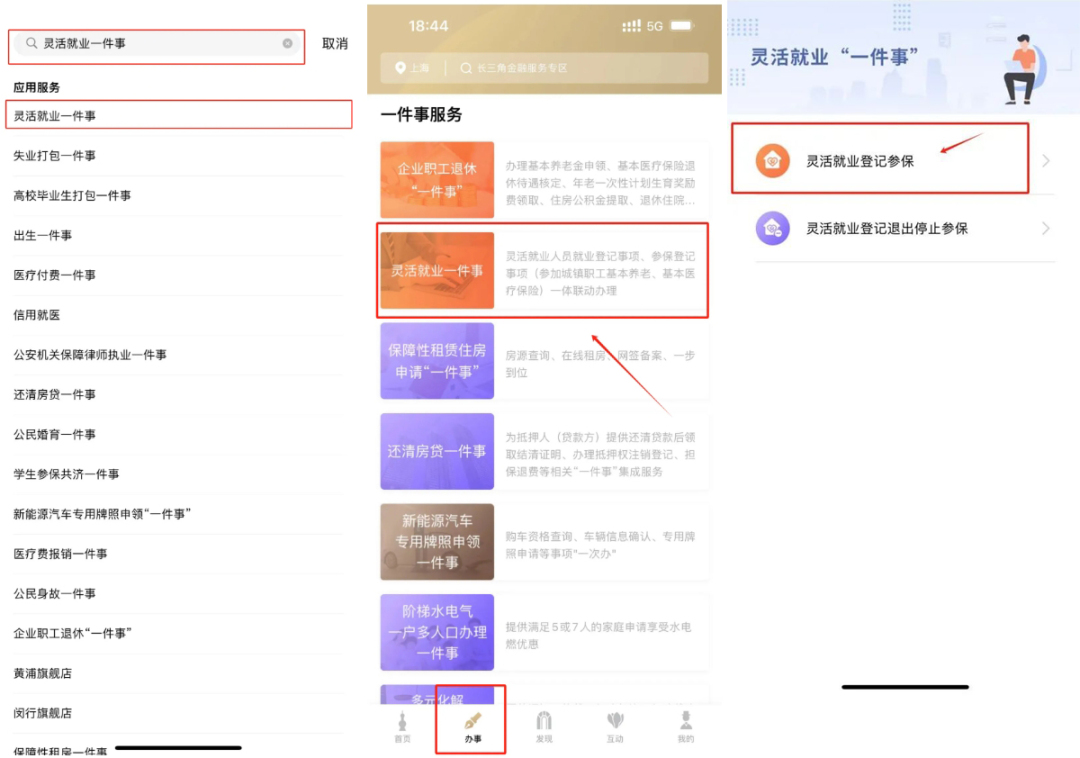Switch to the 办事 tab
The image size is (1080, 758).
473,726
